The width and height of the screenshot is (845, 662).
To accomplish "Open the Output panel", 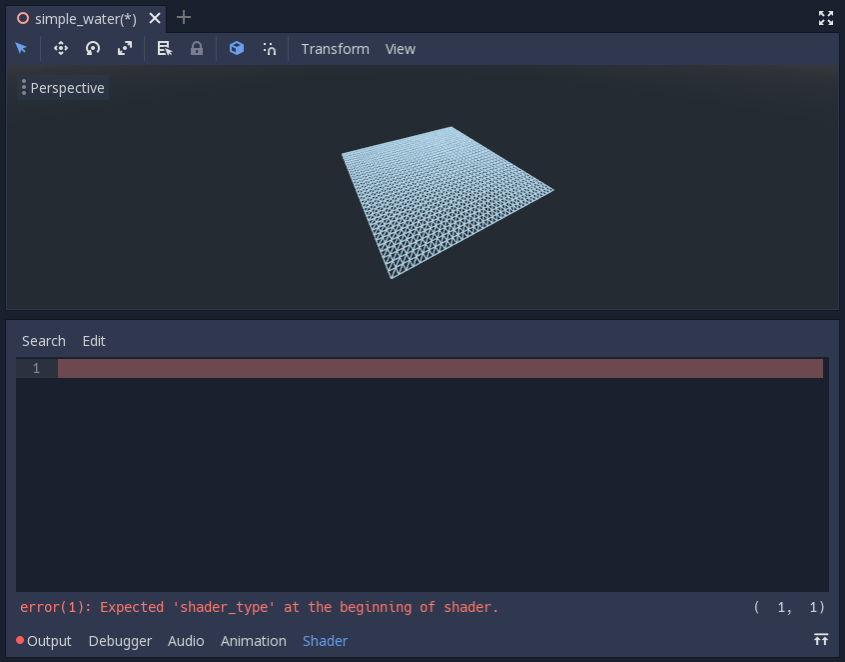I will tap(47, 640).
